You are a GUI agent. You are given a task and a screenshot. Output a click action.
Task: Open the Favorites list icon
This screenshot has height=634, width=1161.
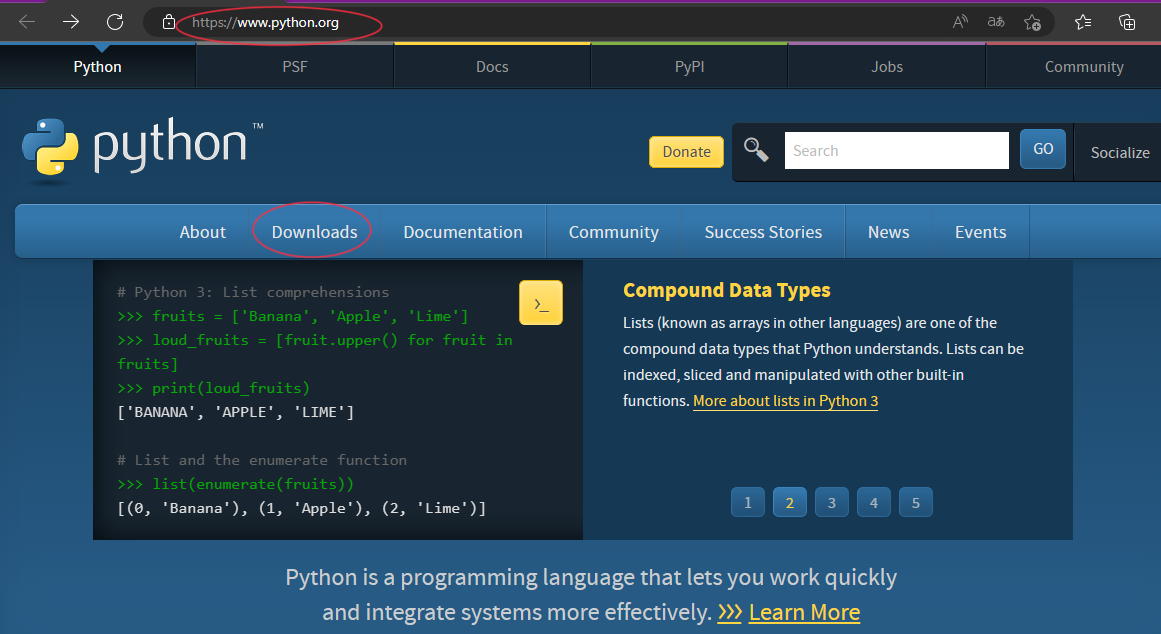tap(1083, 22)
